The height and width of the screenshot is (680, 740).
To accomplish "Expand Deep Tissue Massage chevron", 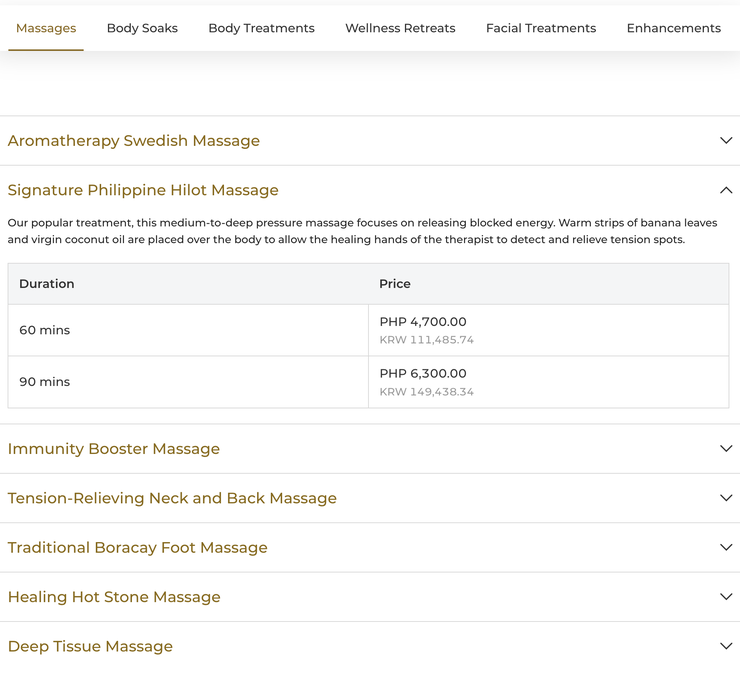I will coord(726,646).
